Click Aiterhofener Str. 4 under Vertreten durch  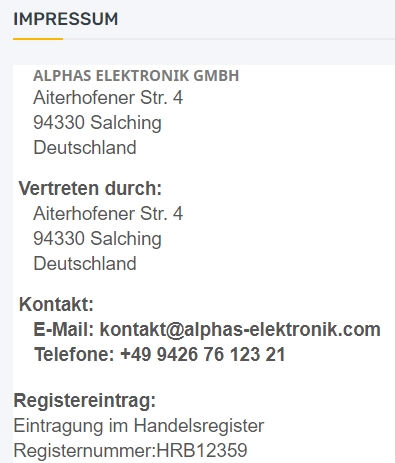pos(108,214)
